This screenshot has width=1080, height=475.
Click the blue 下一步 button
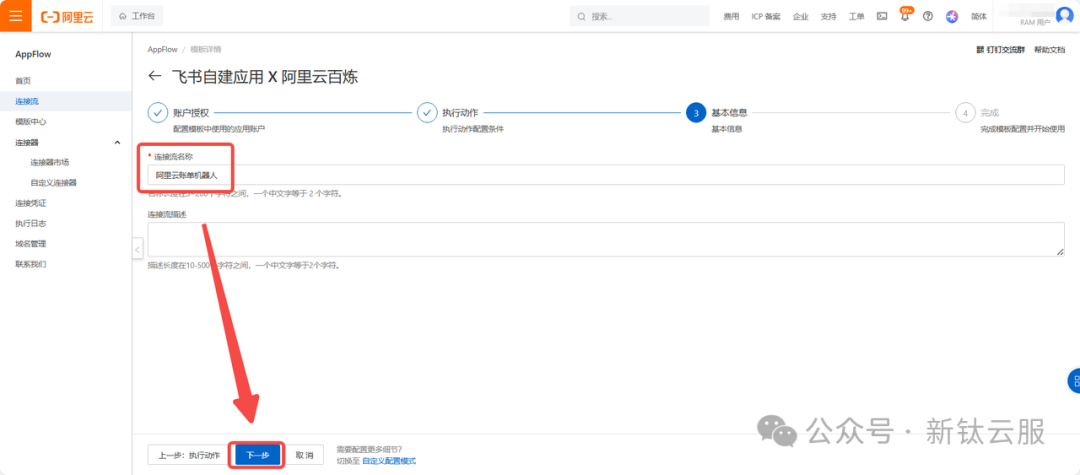click(257, 455)
